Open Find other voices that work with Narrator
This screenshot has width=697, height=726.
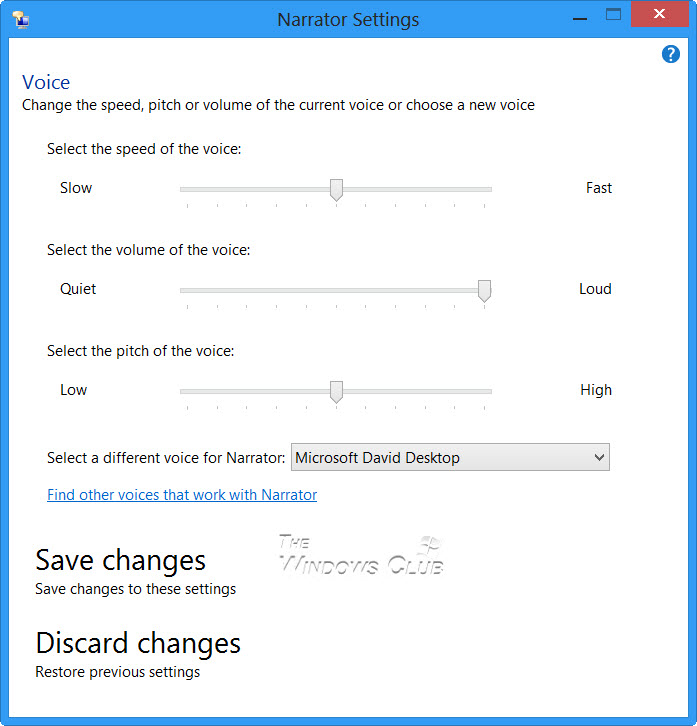182,494
